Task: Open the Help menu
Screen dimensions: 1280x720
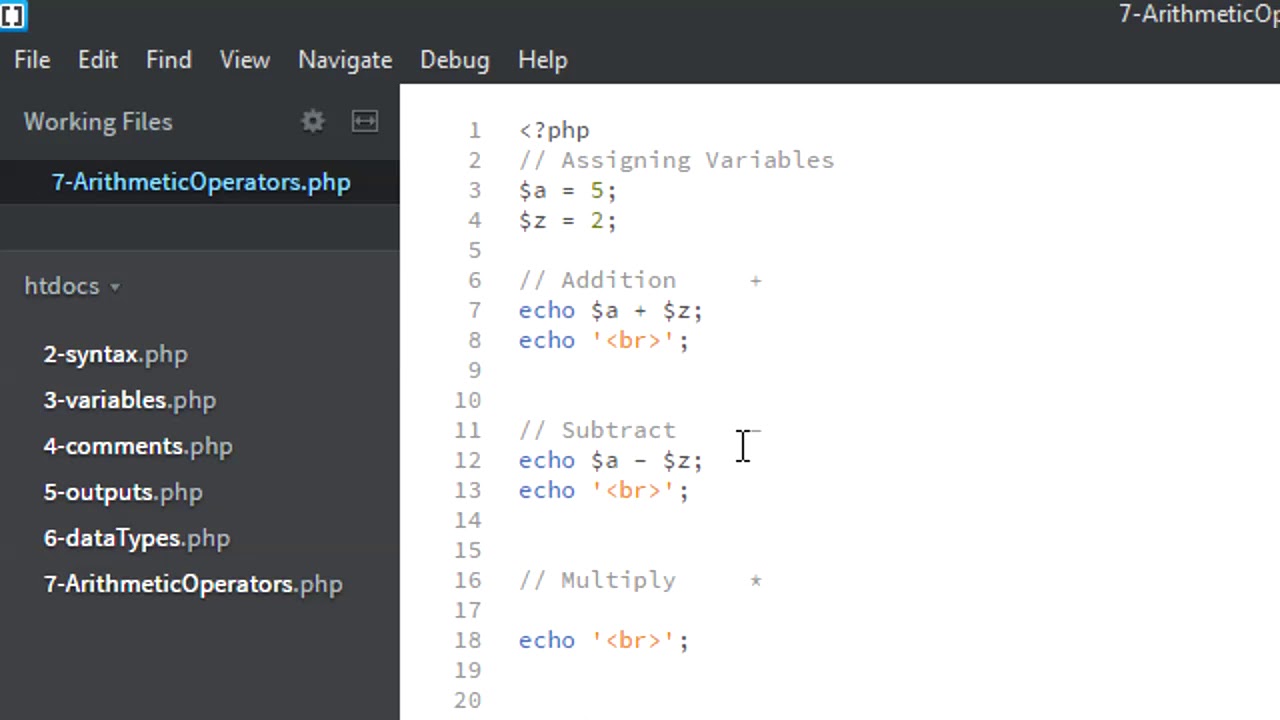Action: tap(543, 60)
